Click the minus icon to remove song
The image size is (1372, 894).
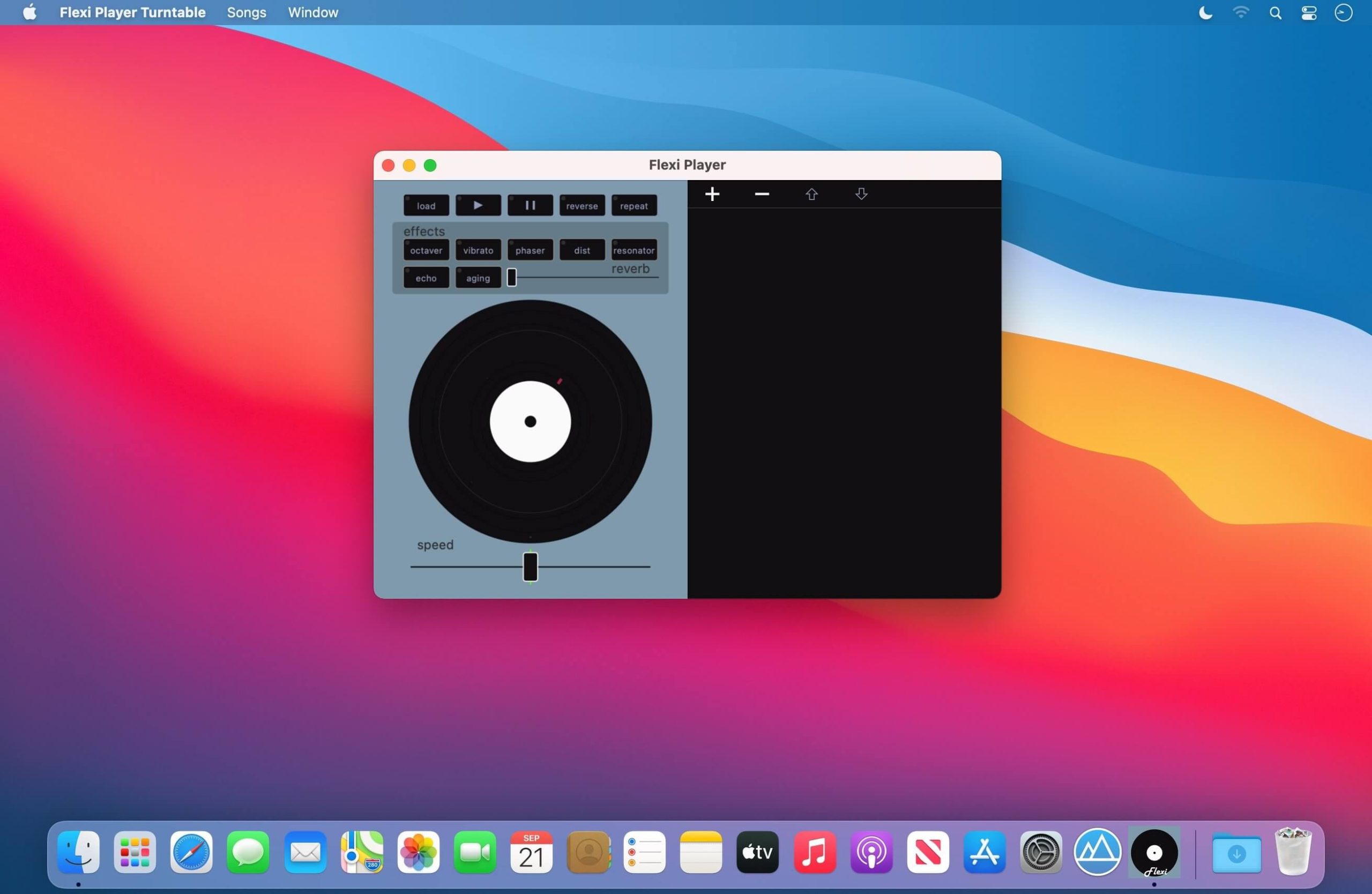tap(762, 194)
